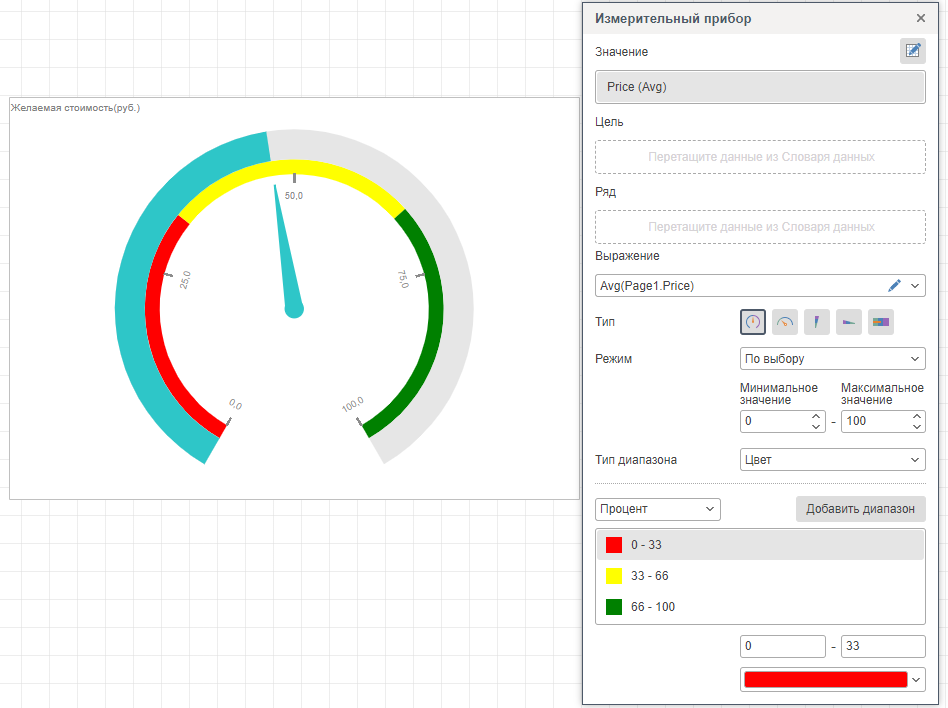Screen dimensions: 948x708
Task: Select the bullet gauge type
Action: [x=881, y=322]
